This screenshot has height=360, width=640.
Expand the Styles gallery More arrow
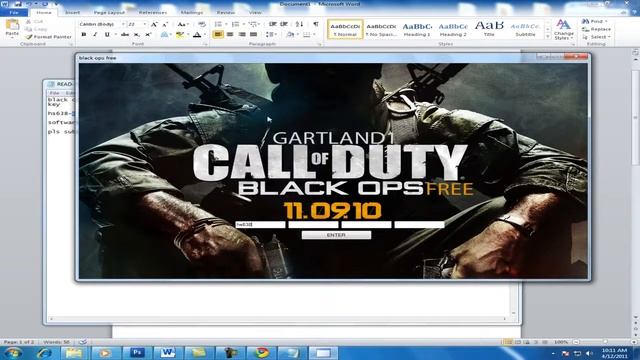[x=548, y=37]
